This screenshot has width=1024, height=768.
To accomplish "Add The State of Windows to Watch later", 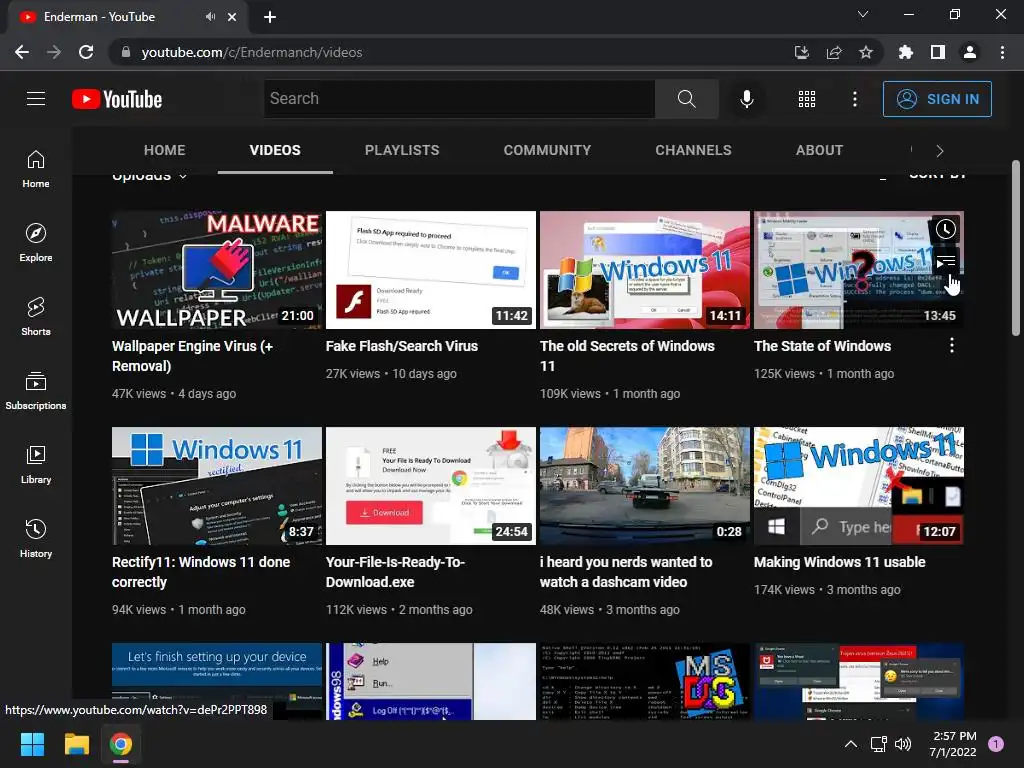I will (x=946, y=229).
